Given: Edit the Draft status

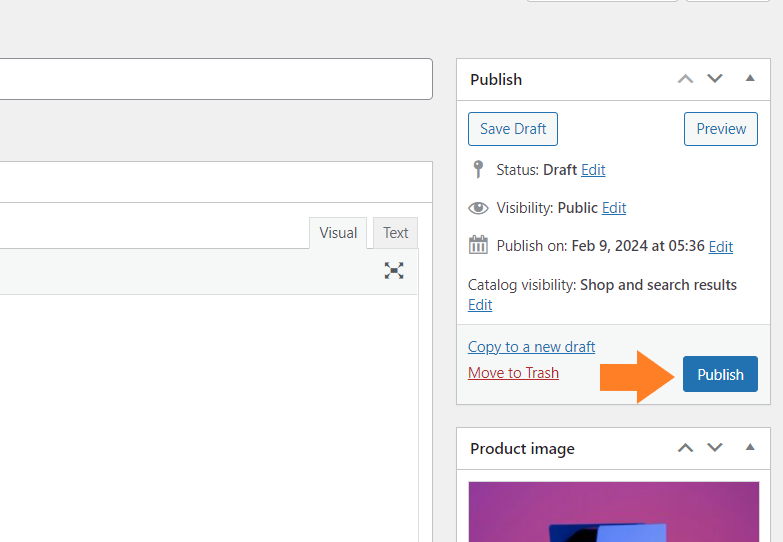Looking at the screenshot, I should [593, 170].
